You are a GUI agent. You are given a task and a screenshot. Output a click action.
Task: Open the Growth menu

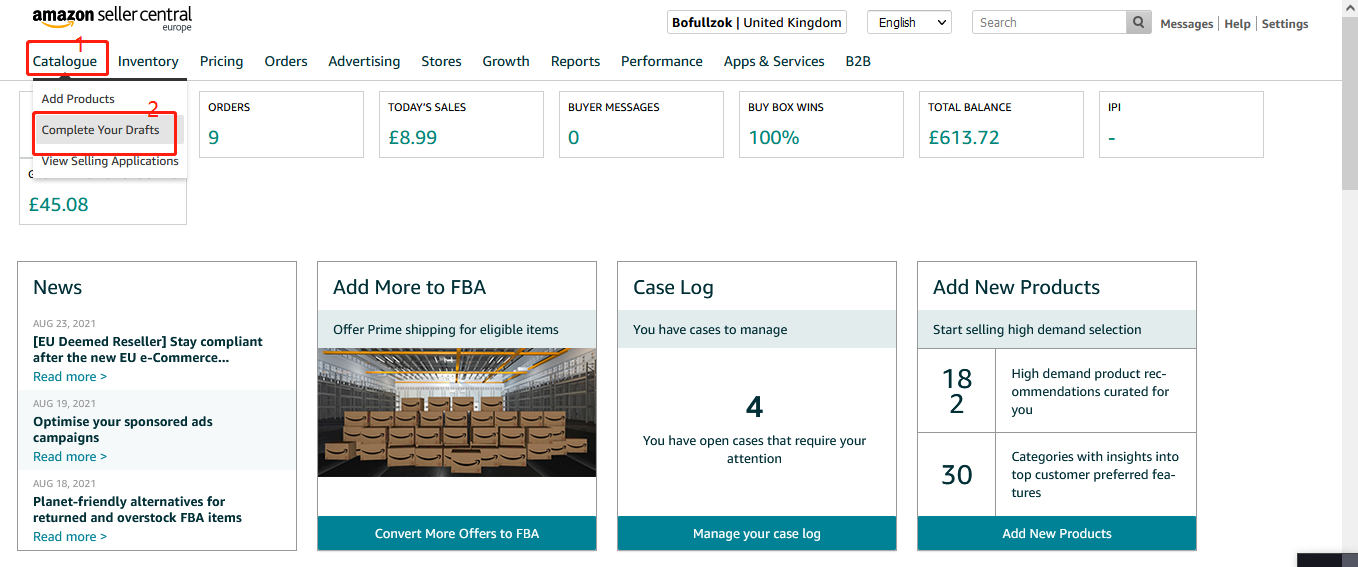pyautogui.click(x=506, y=61)
